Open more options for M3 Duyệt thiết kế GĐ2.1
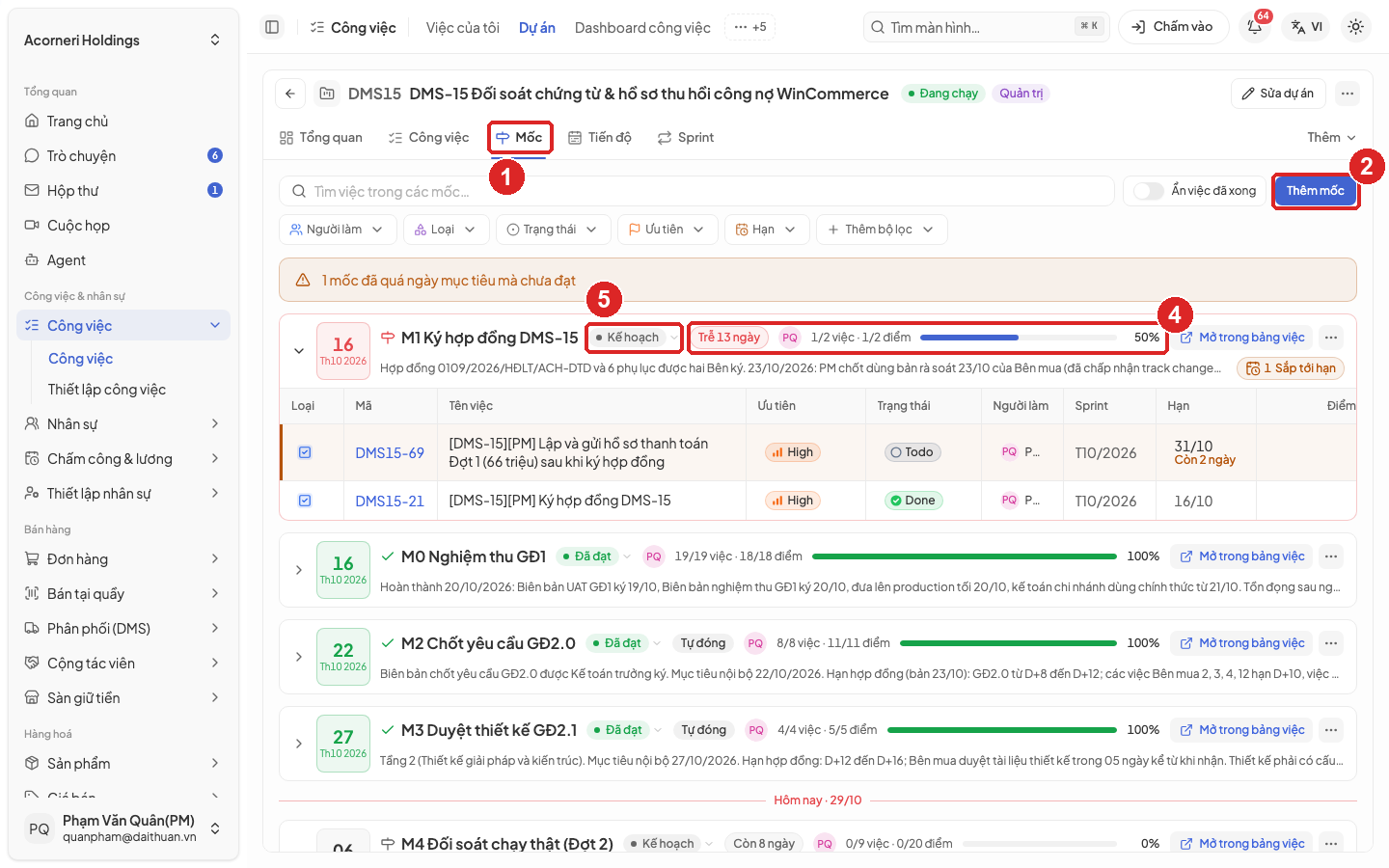 tap(1331, 730)
